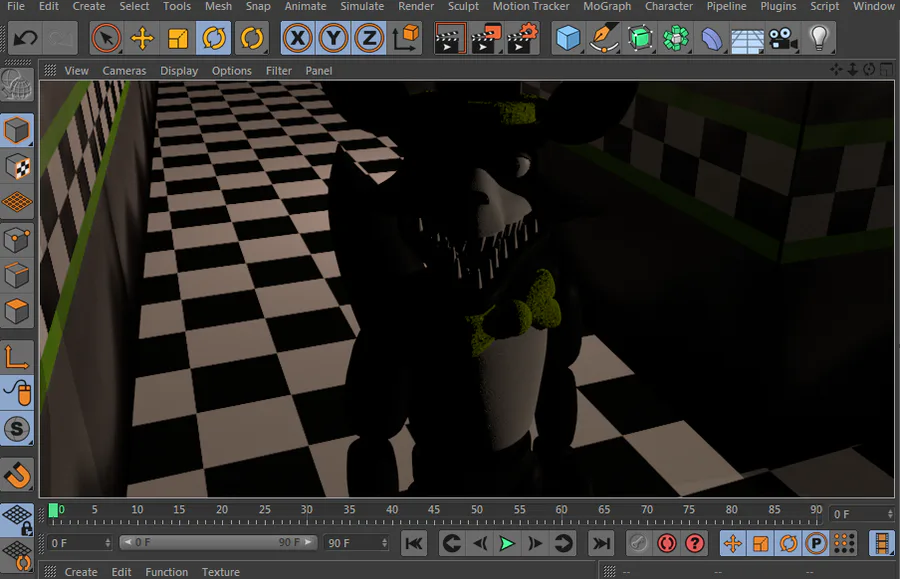Open viewport Panel menu
This screenshot has width=900, height=579.
319,71
